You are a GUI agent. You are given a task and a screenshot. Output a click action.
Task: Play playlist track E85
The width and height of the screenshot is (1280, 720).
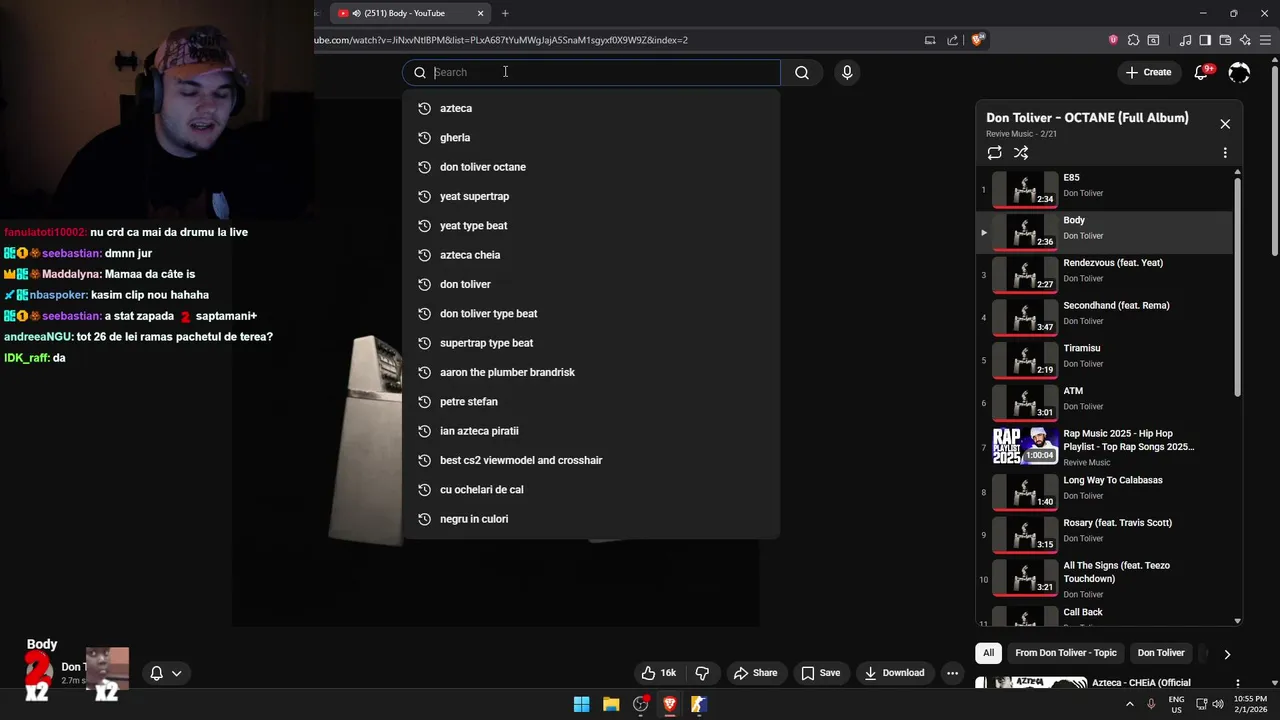pyautogui.click(x=1104, y=189)
